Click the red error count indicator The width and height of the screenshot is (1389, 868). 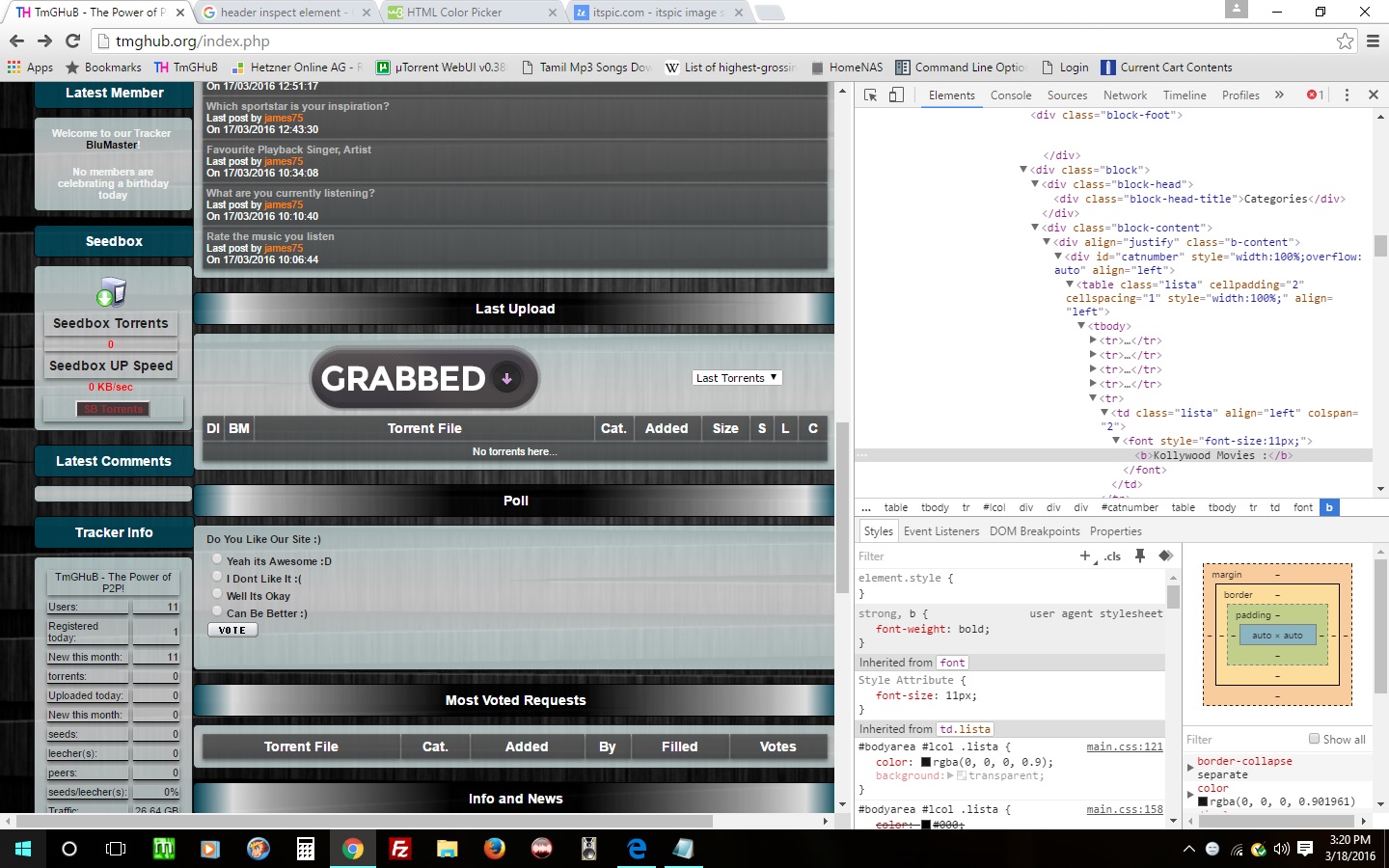(1315, 95)
